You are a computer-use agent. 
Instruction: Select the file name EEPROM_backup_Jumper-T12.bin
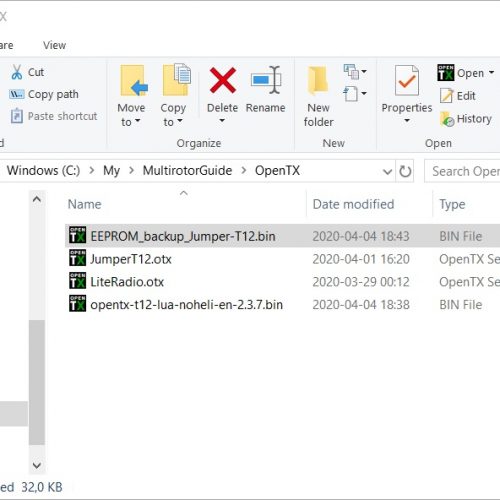(183, 236)
